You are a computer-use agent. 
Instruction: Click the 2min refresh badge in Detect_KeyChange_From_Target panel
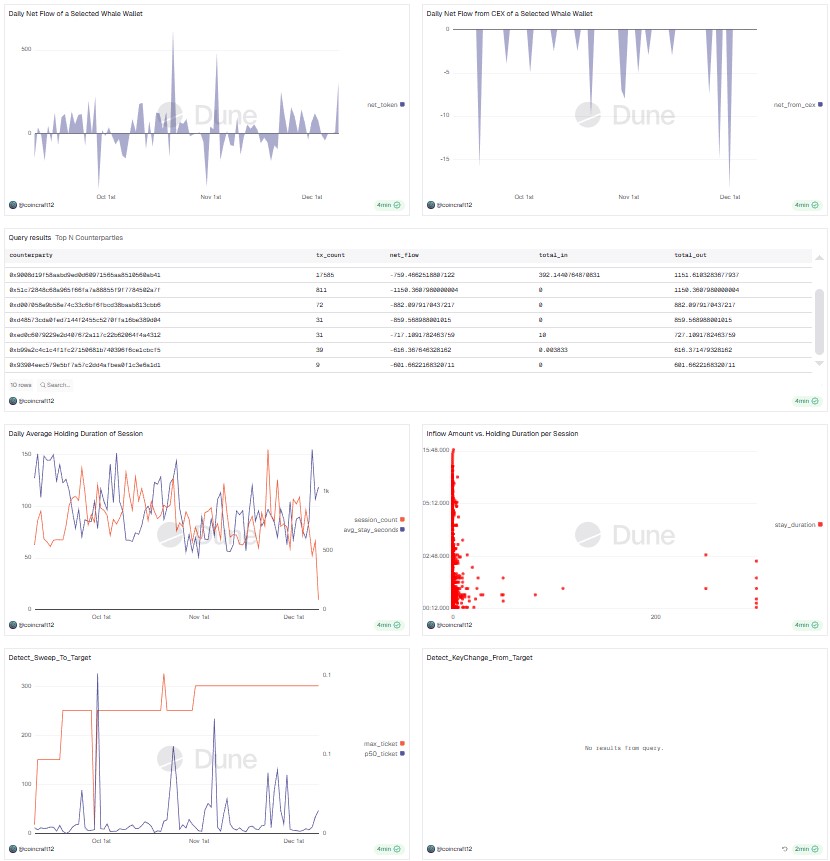click(807, 849)
